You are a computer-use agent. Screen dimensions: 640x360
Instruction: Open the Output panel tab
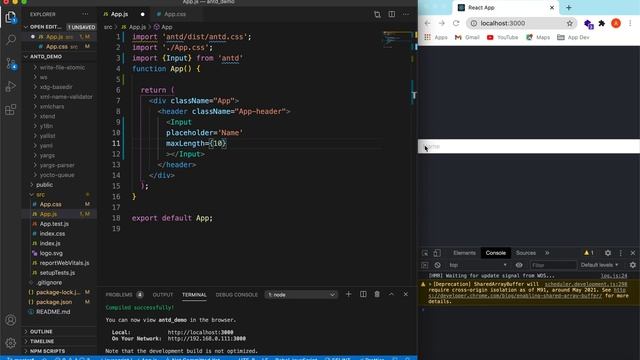pos(163,295)
